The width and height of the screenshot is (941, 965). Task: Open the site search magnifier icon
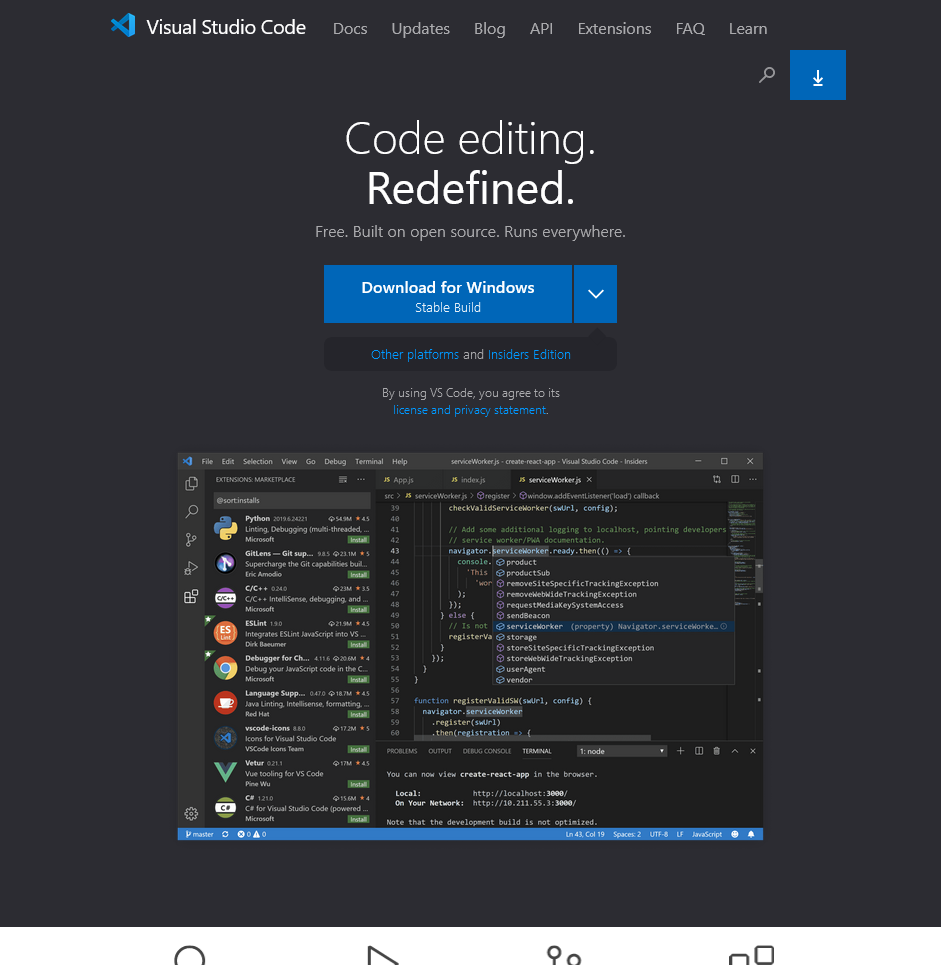(767, 75)
